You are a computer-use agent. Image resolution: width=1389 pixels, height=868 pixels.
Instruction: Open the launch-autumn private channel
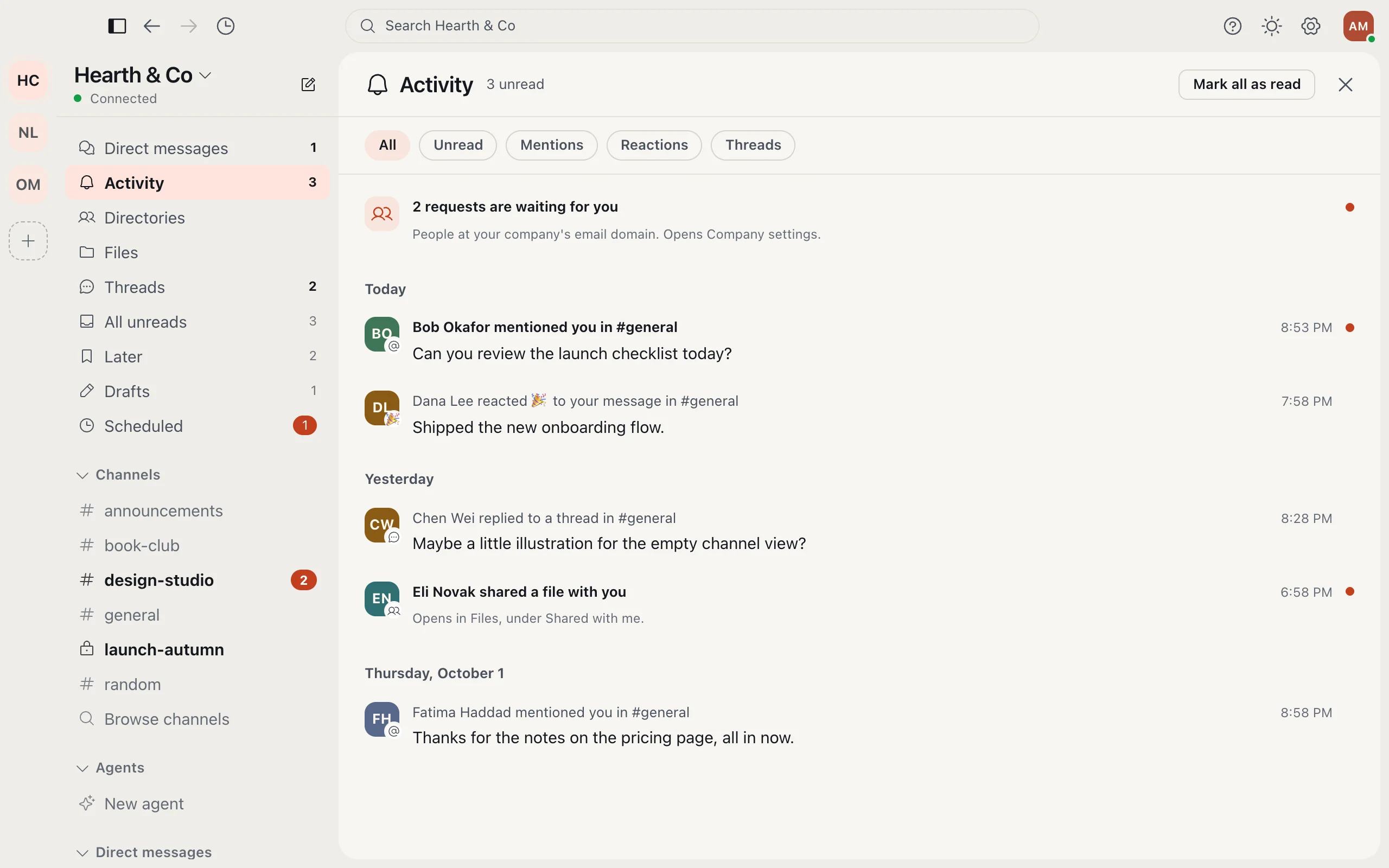197,649
